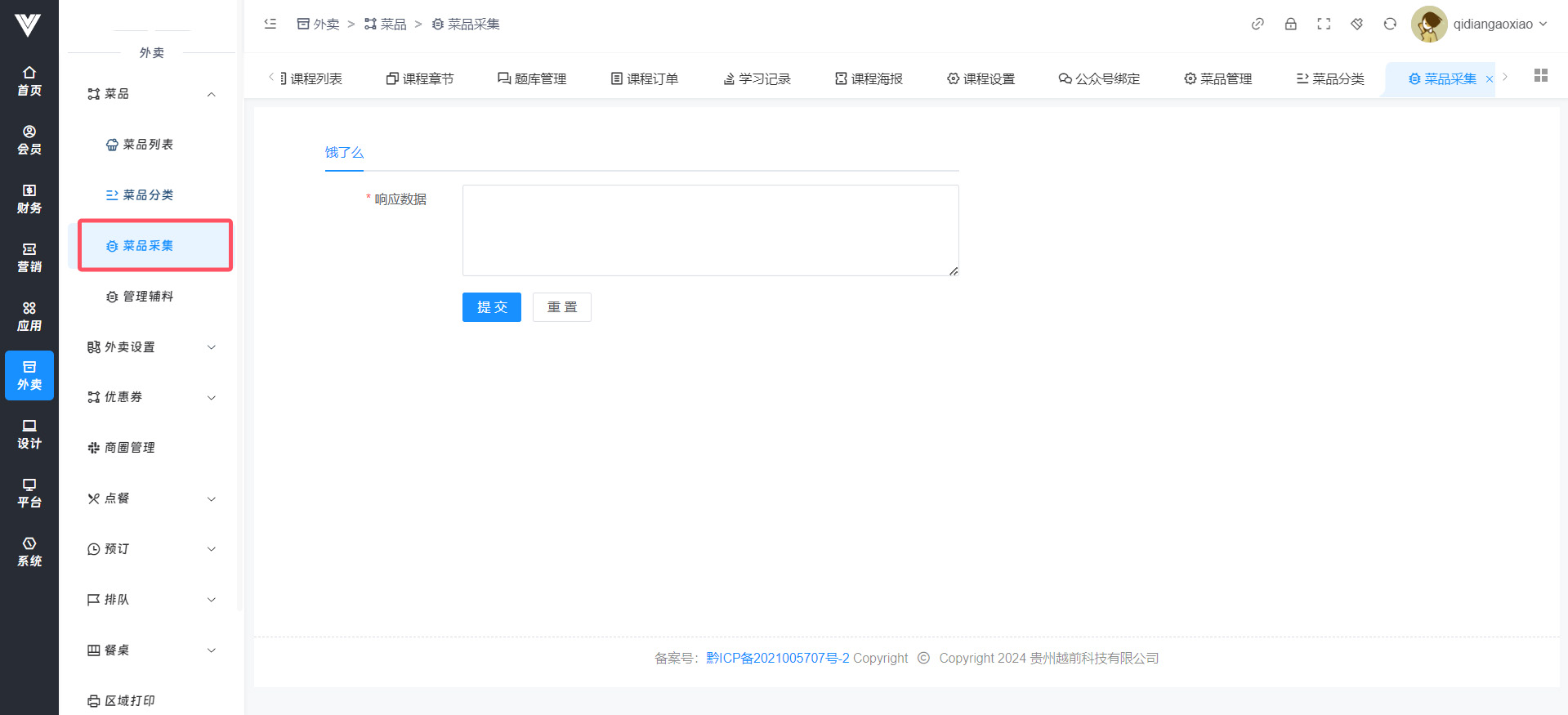Open the 首页 home sidebar icon
The height and width of the screenshot is (715, 1568).
pyautogui.click(x=29, y=81)
